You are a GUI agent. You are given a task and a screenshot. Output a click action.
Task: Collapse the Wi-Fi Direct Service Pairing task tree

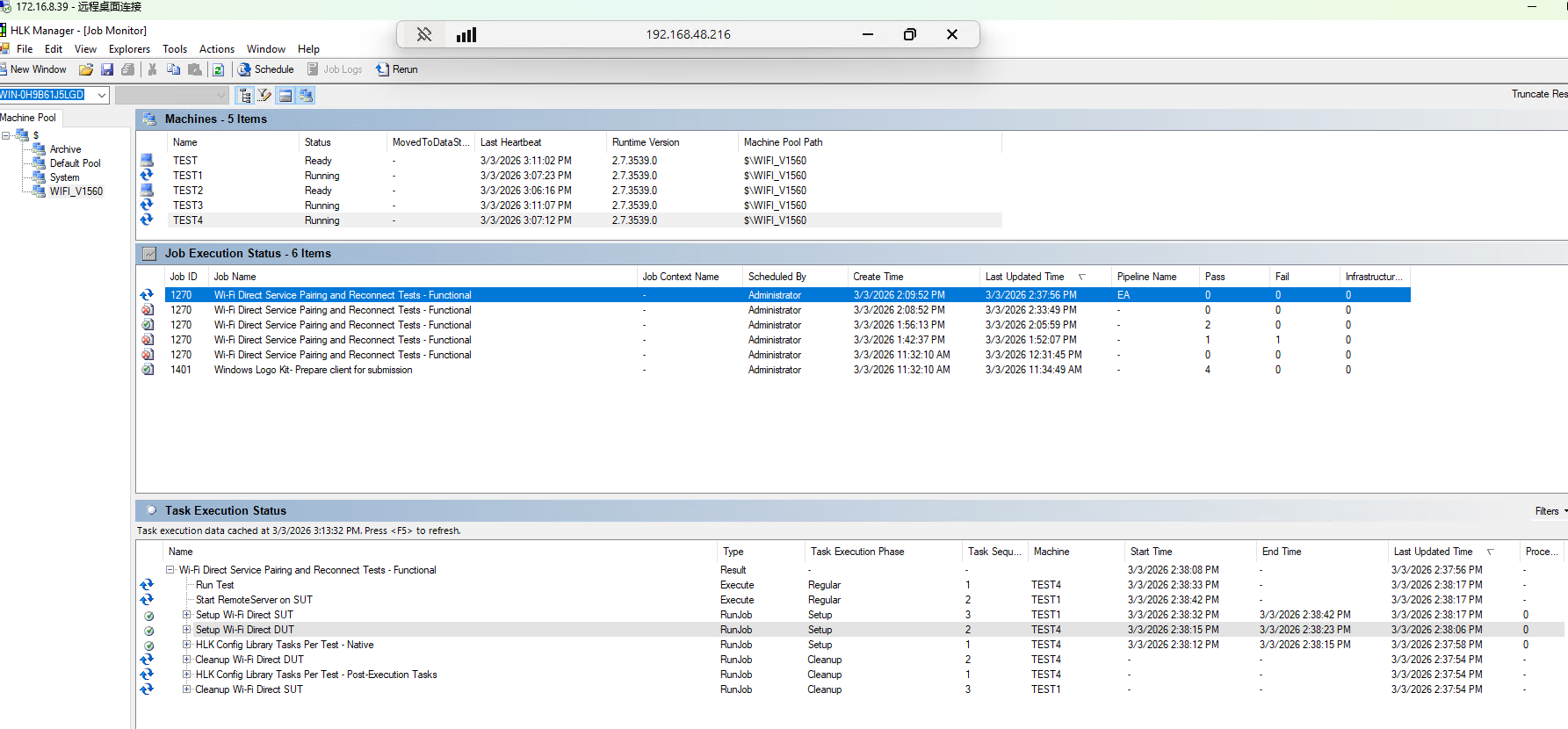170,570
